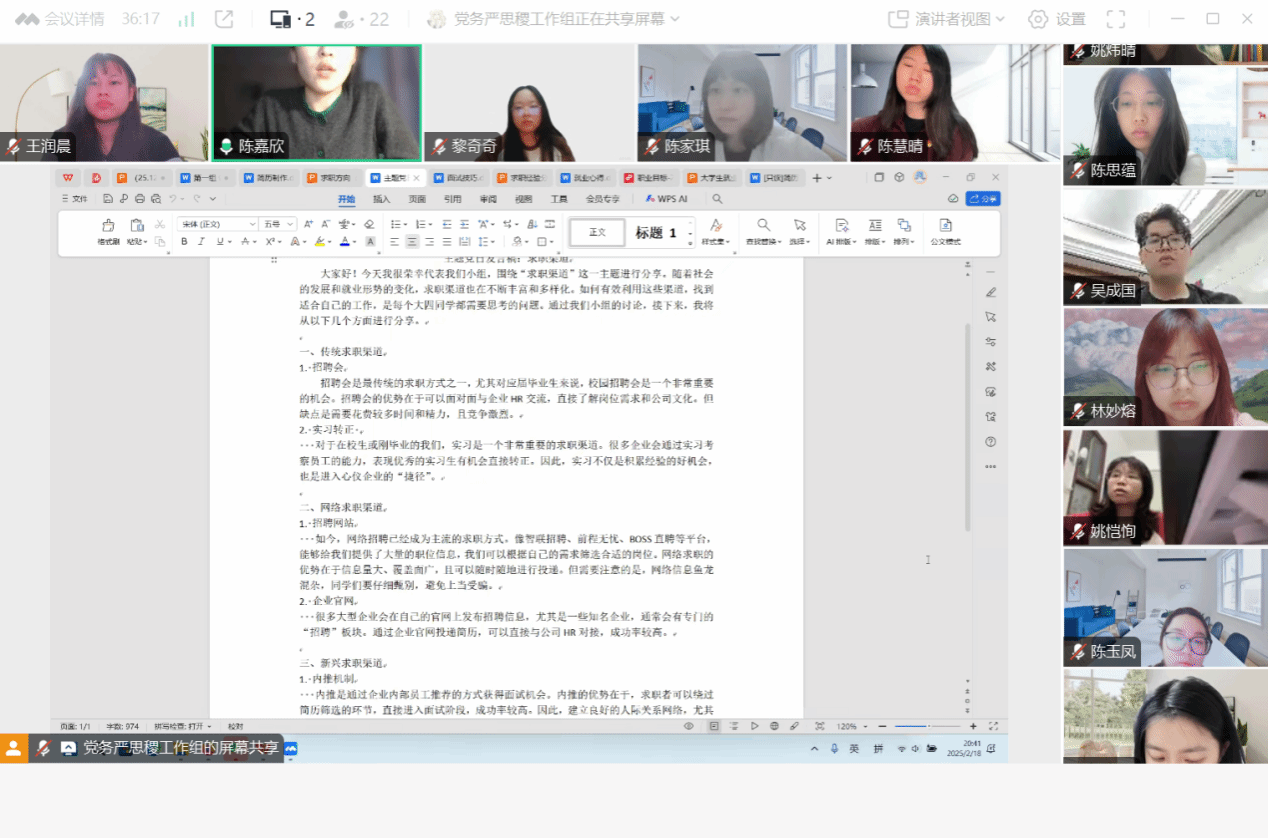The width and height of the screenshot is (1268, 838).
Task: Toggle italic formatting in the ribbon
Action: coord(201,242)
